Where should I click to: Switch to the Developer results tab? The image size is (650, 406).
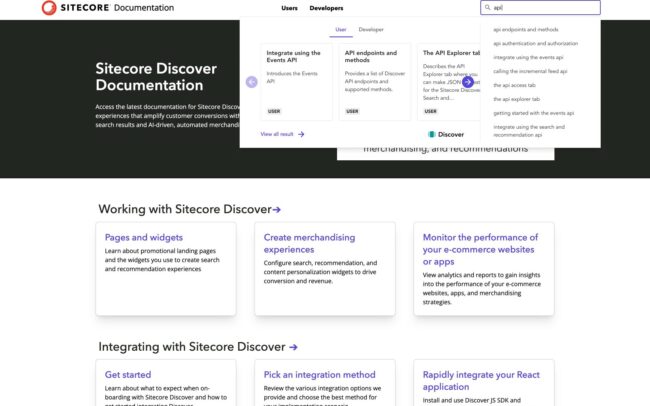(x=370, y=30)
